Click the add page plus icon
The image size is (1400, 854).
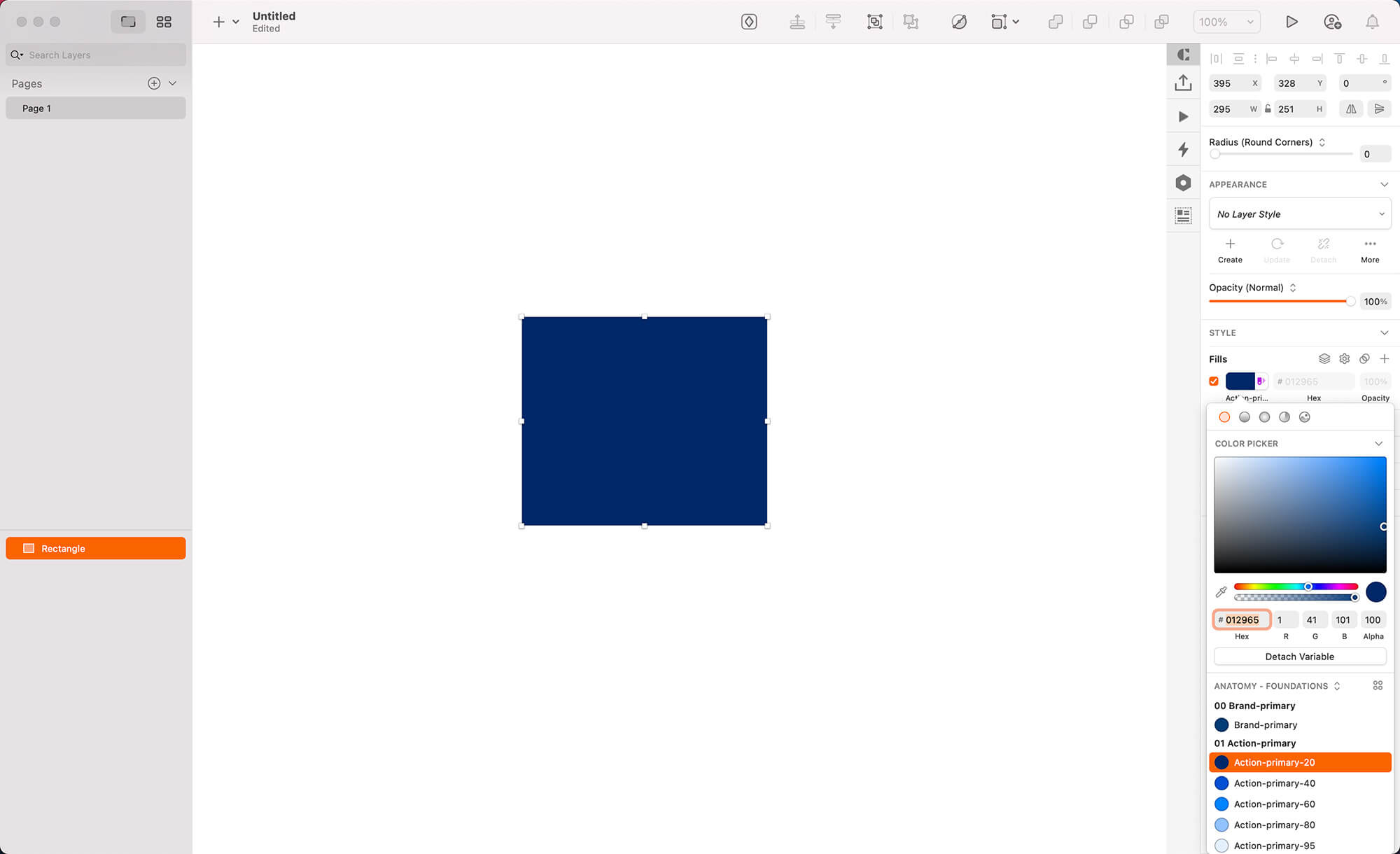coord(154,83)
